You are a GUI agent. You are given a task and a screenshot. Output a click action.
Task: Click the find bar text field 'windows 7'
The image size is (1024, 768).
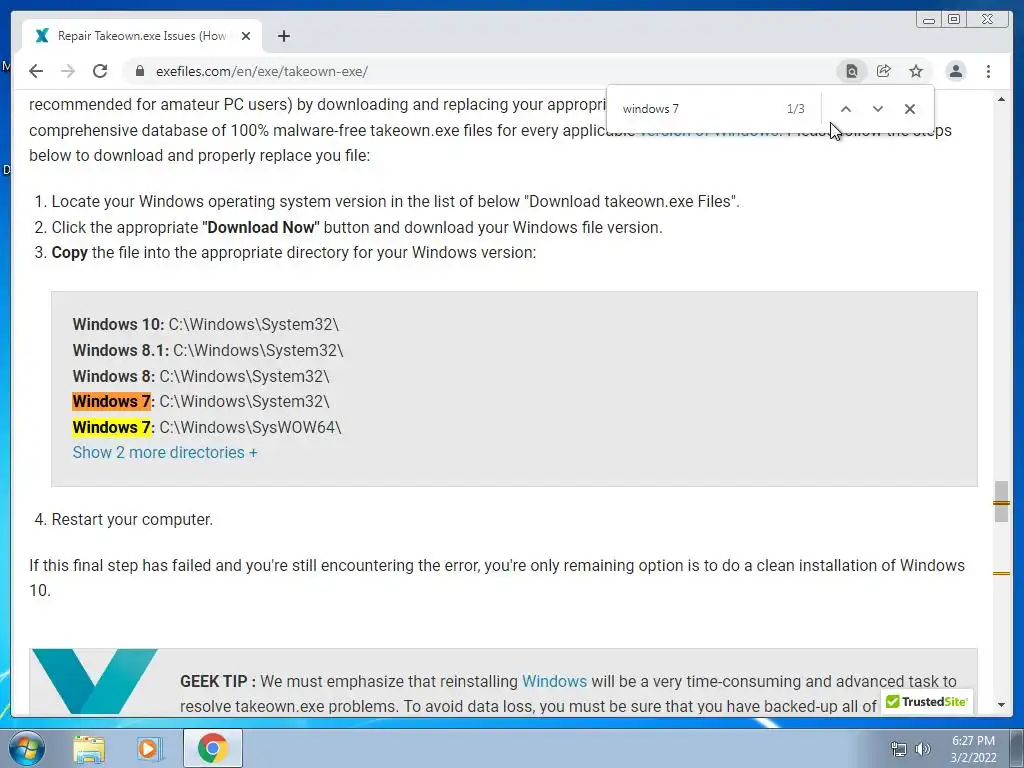(699, 109)
